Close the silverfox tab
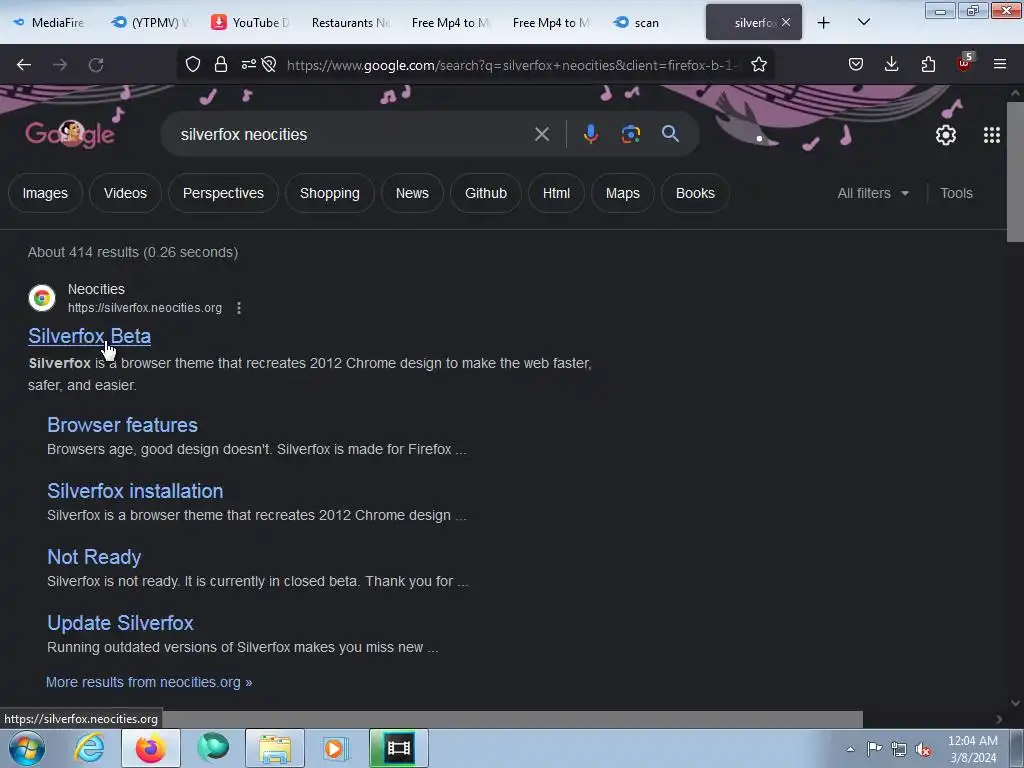This screenshot has width=1024, height=768. pos(786,22)
